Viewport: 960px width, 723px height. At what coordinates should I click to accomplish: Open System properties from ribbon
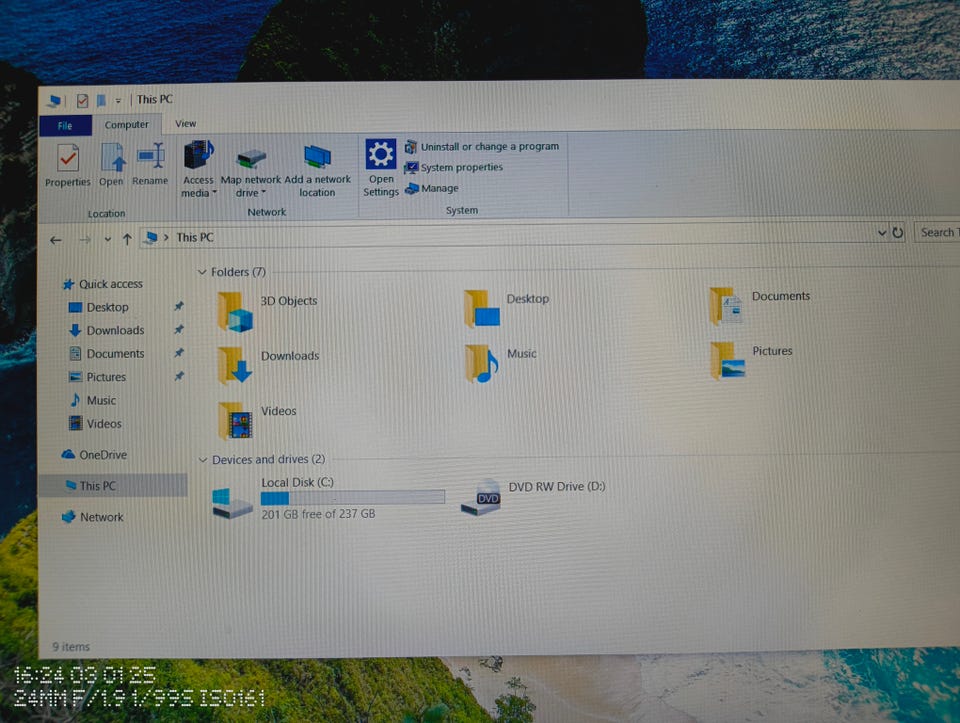[454, 167]
